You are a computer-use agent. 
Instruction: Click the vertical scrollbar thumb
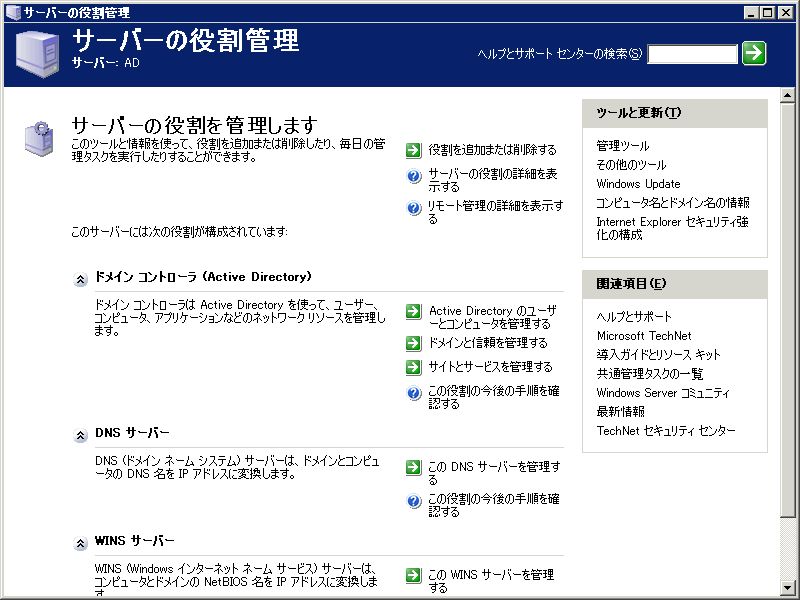tap(787, 310)
